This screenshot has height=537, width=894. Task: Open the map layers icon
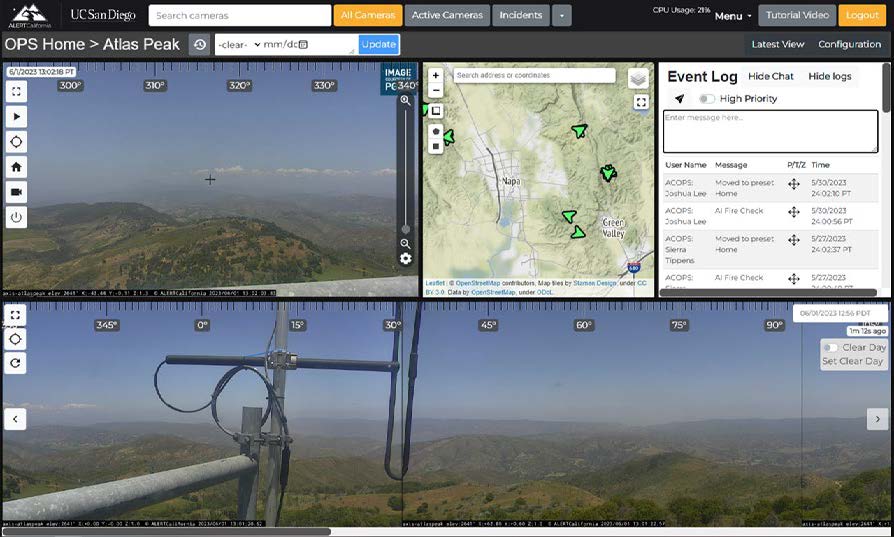638,78
